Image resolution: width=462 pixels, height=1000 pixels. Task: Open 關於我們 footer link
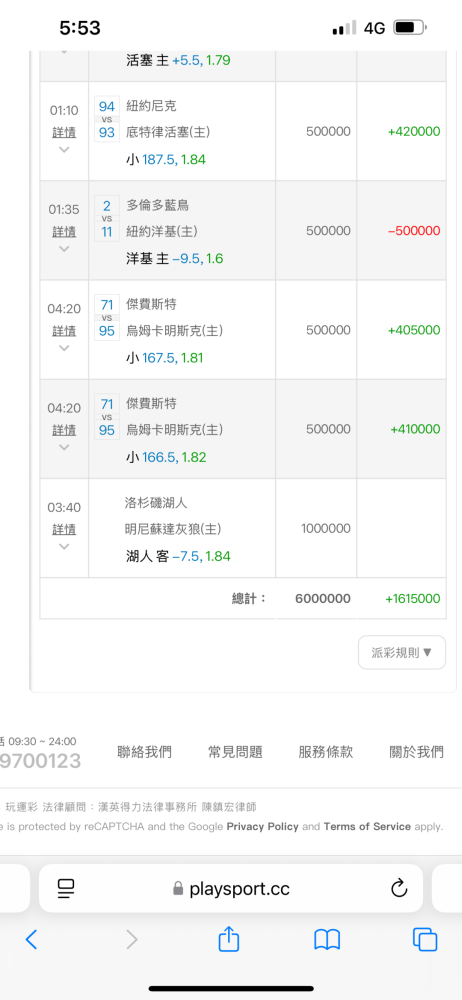(416, 752)
